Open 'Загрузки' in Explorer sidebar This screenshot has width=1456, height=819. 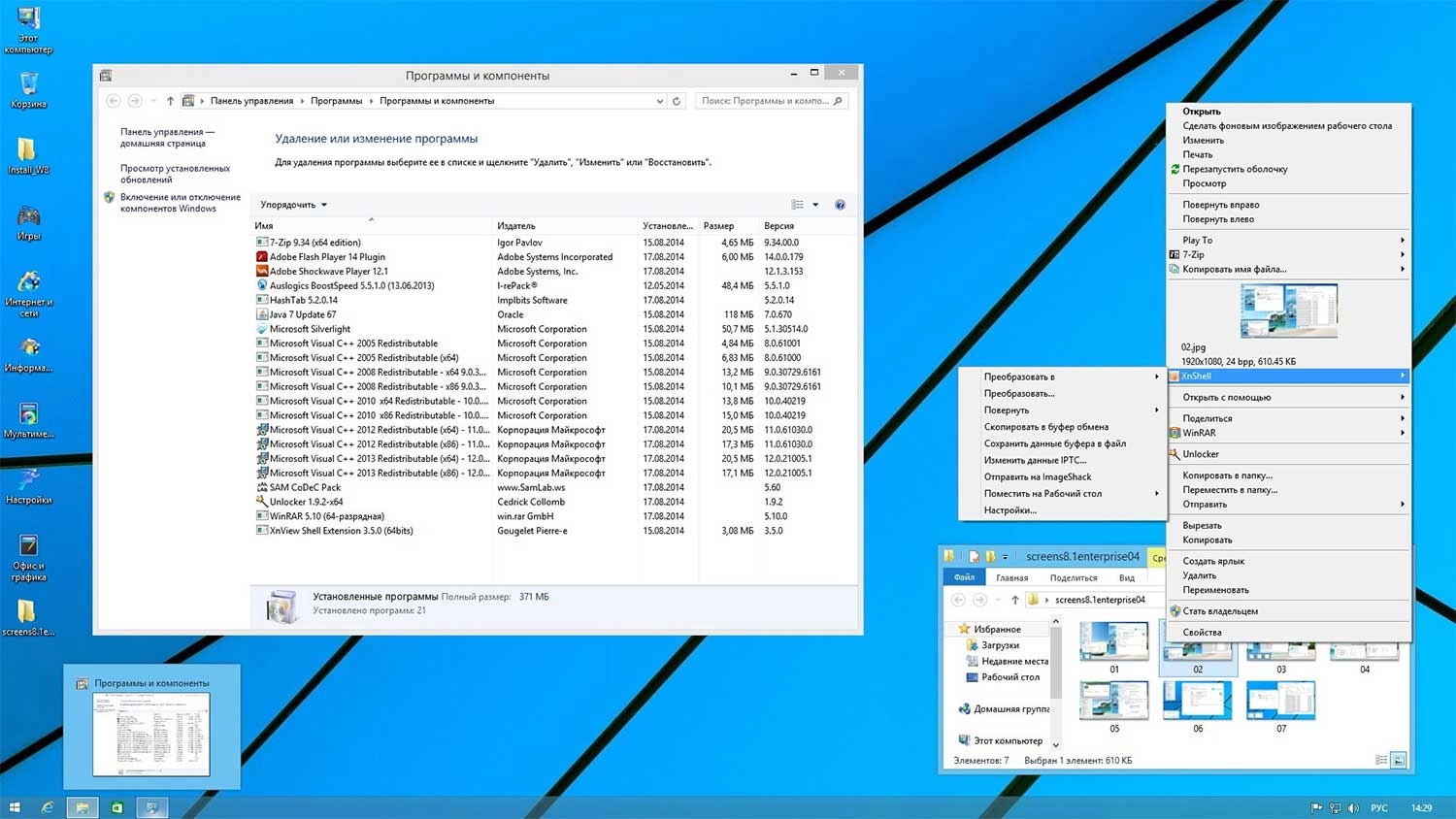click(1000, 645)
